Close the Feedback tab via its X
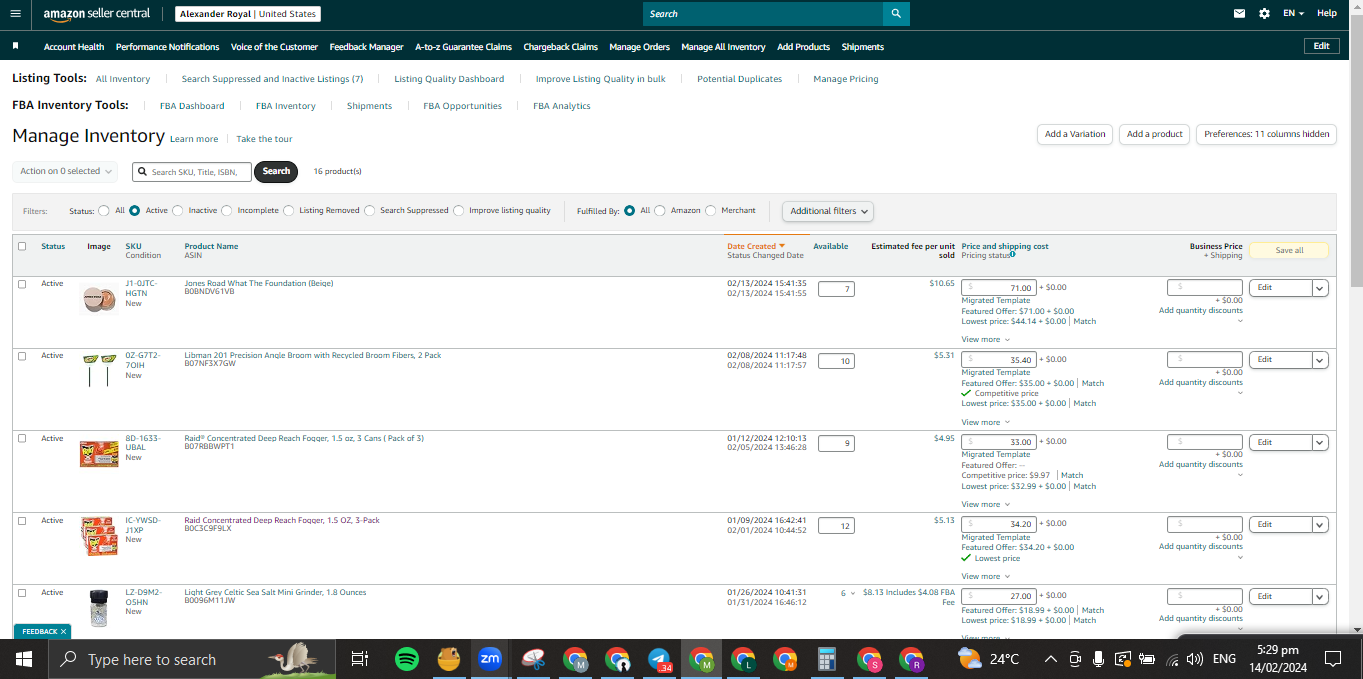Screen dimensions: 1363x679 pyautogui.click(x=63, y=632)
